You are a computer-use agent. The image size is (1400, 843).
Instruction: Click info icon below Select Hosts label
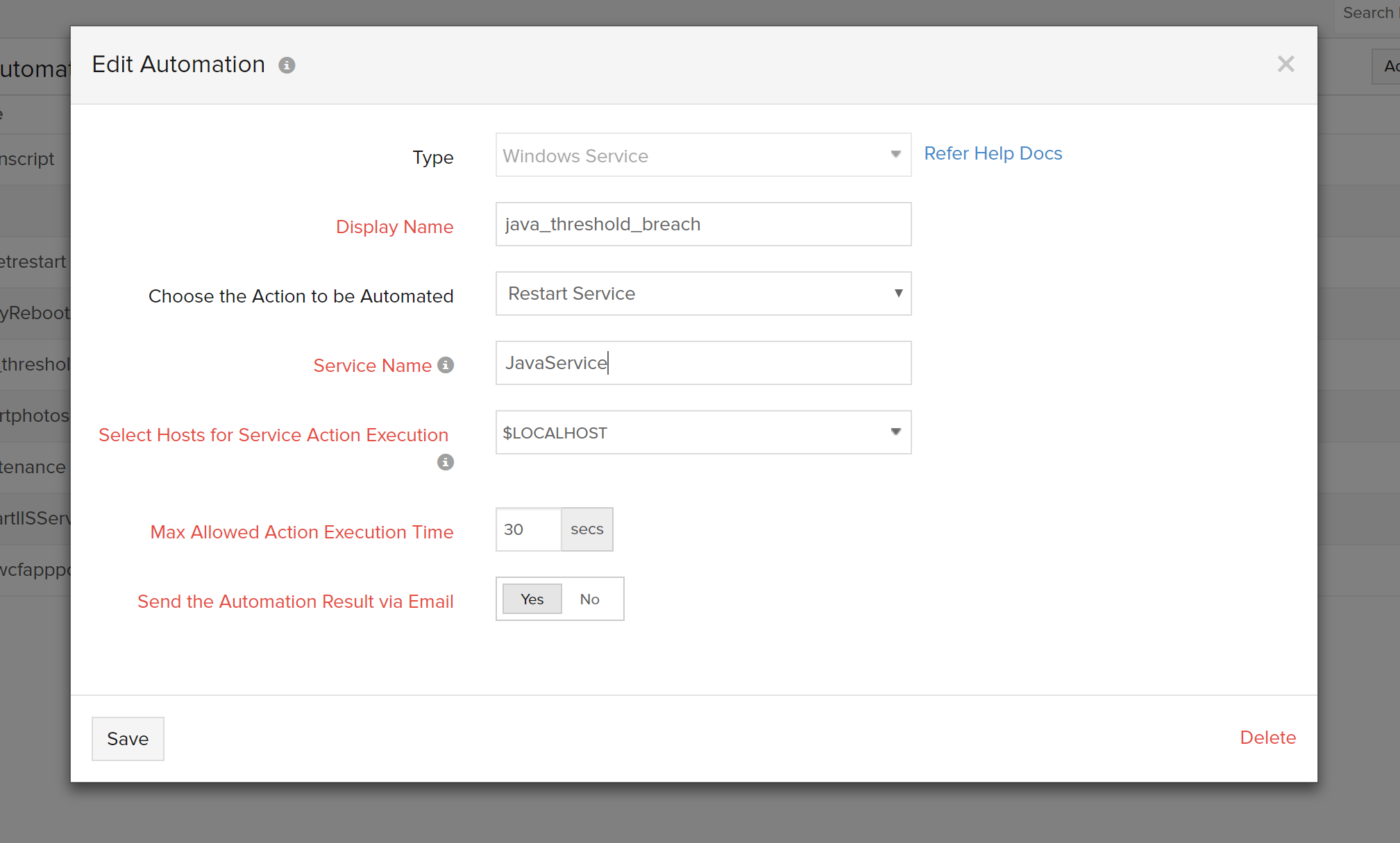446,462
